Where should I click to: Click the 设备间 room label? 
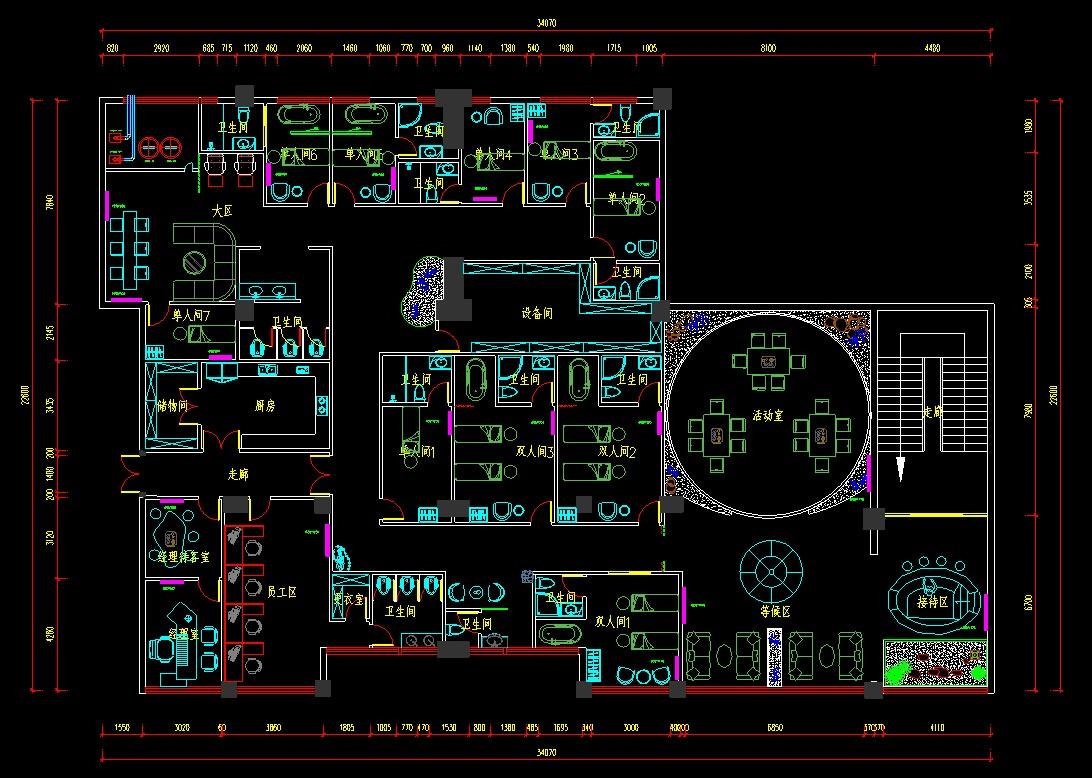pos(537,313)
